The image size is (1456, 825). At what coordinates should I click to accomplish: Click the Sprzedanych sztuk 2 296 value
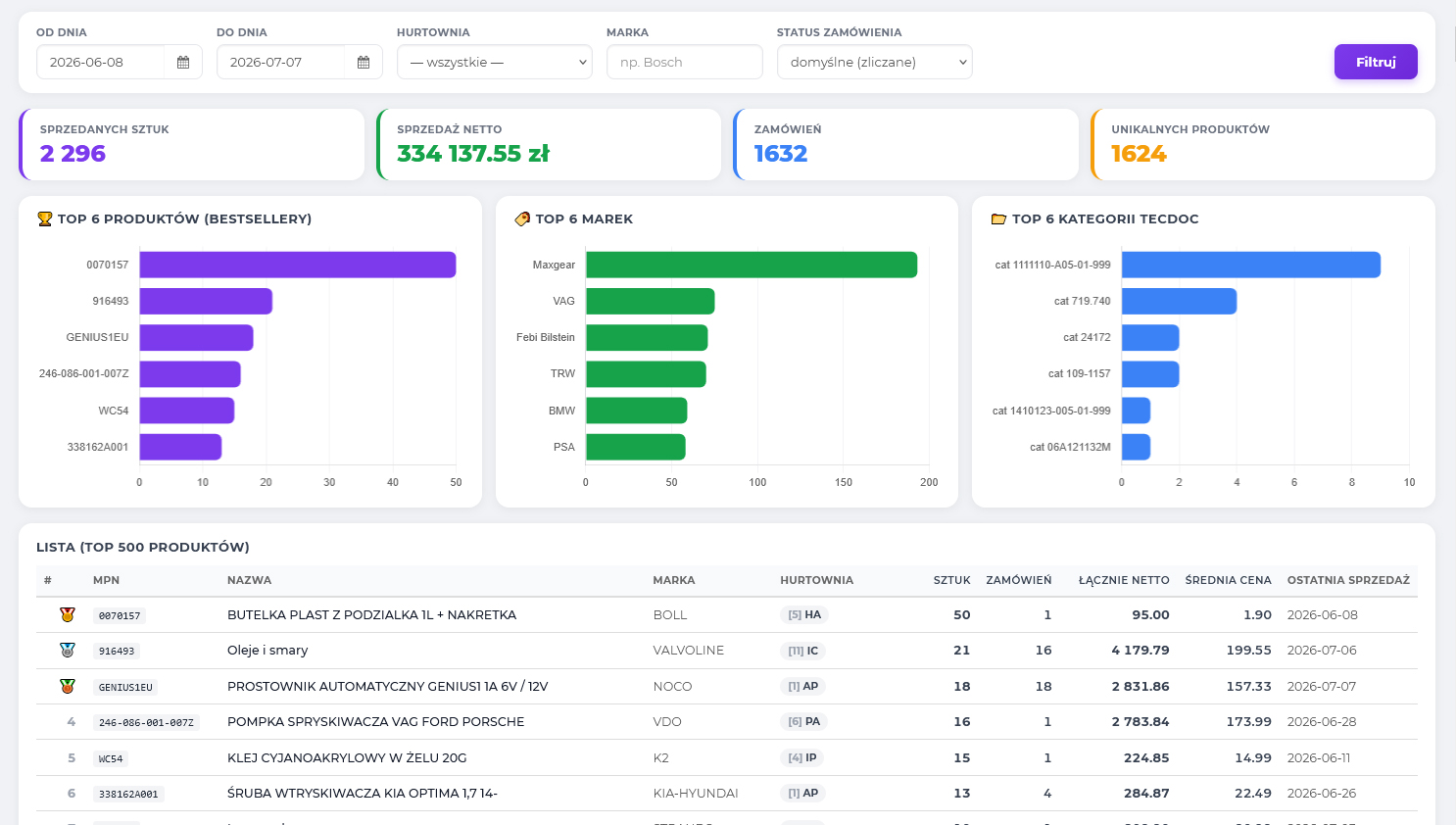click(73, 154)
